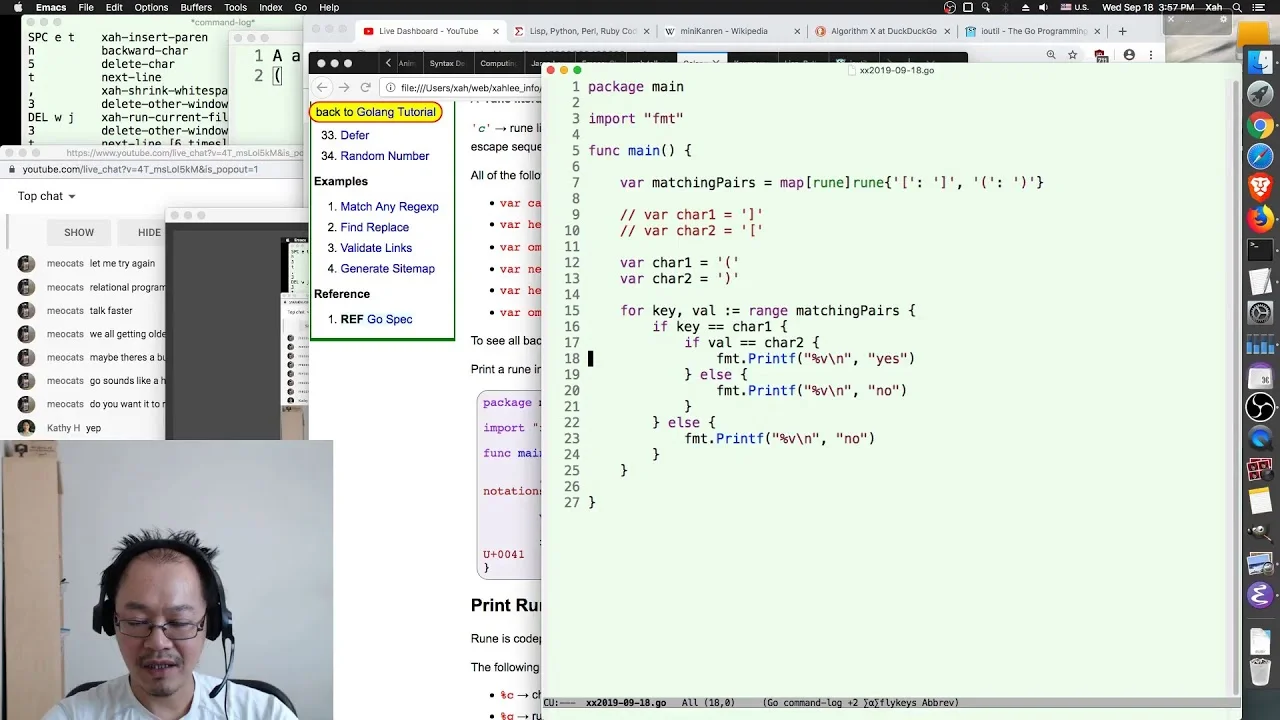
Task: Open a new browser tab
Action: (1124, 31)
